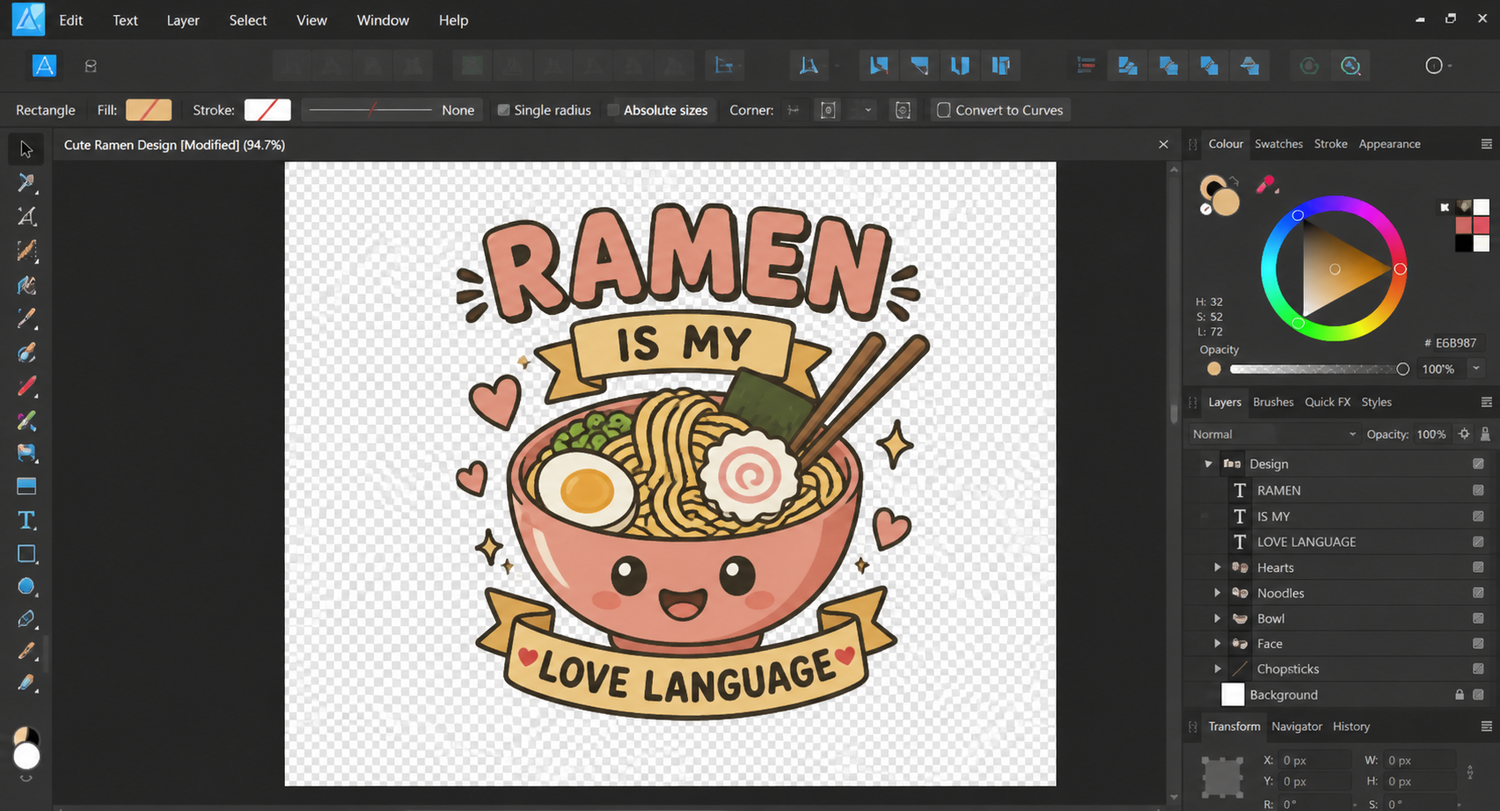Click the fourth blue arrange icon before green icons
This screenshot has height=811, width=1500.
1249,66
